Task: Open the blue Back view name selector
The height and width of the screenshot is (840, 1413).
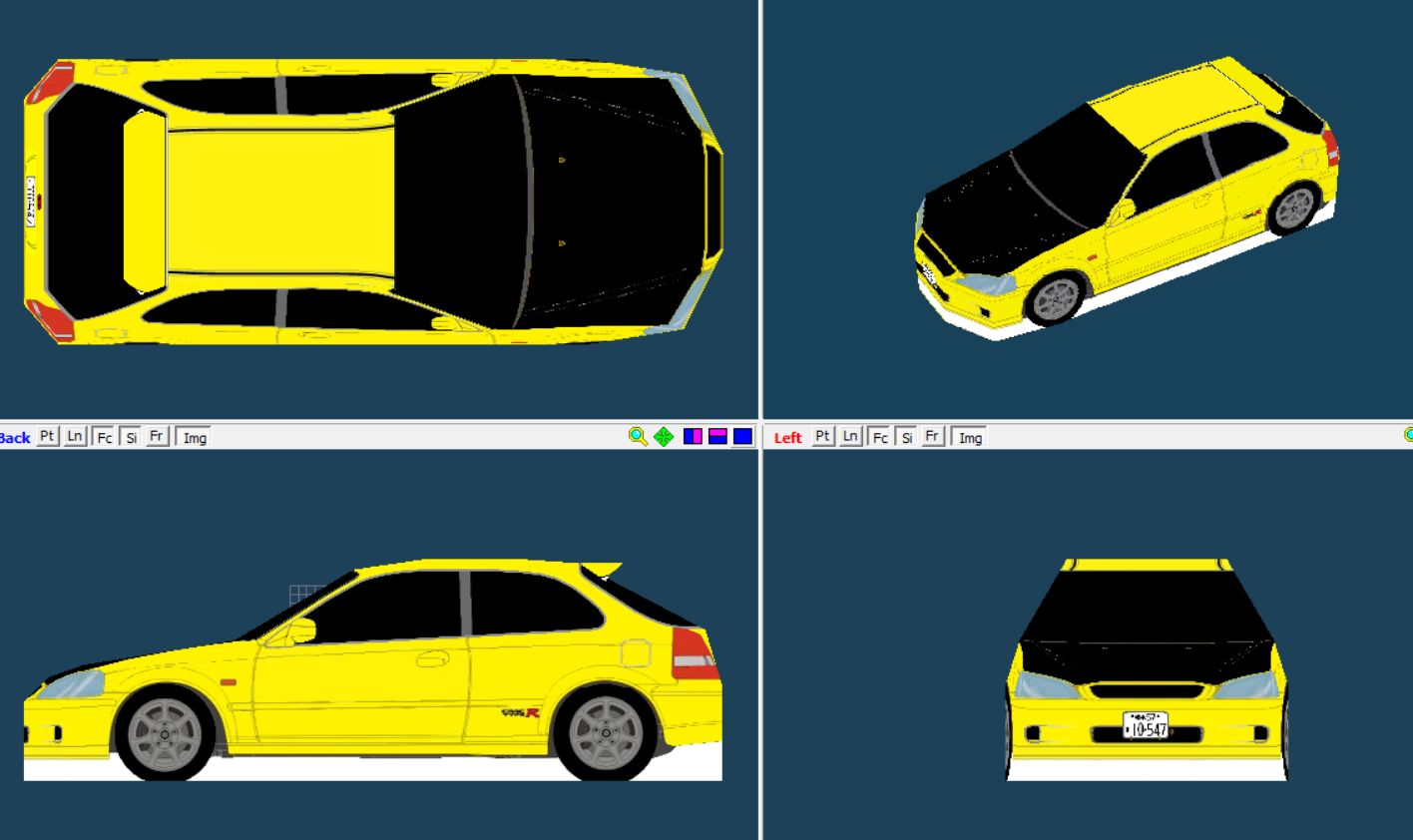Action: click(15, 438)
